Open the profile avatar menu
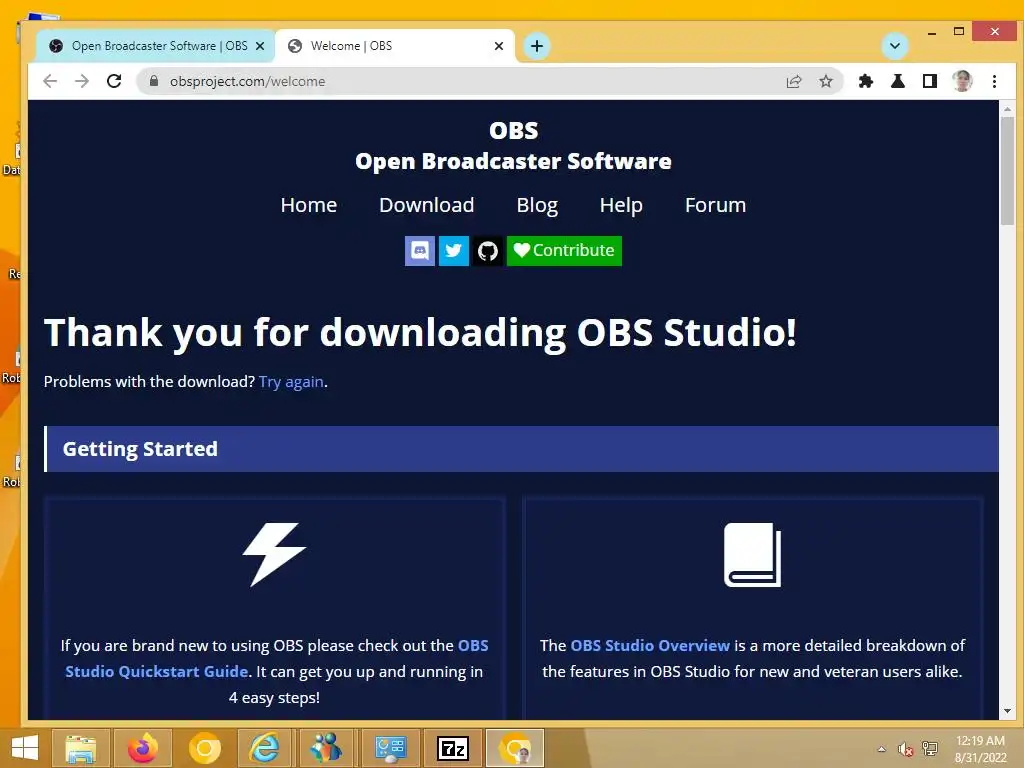 point(962,81)
